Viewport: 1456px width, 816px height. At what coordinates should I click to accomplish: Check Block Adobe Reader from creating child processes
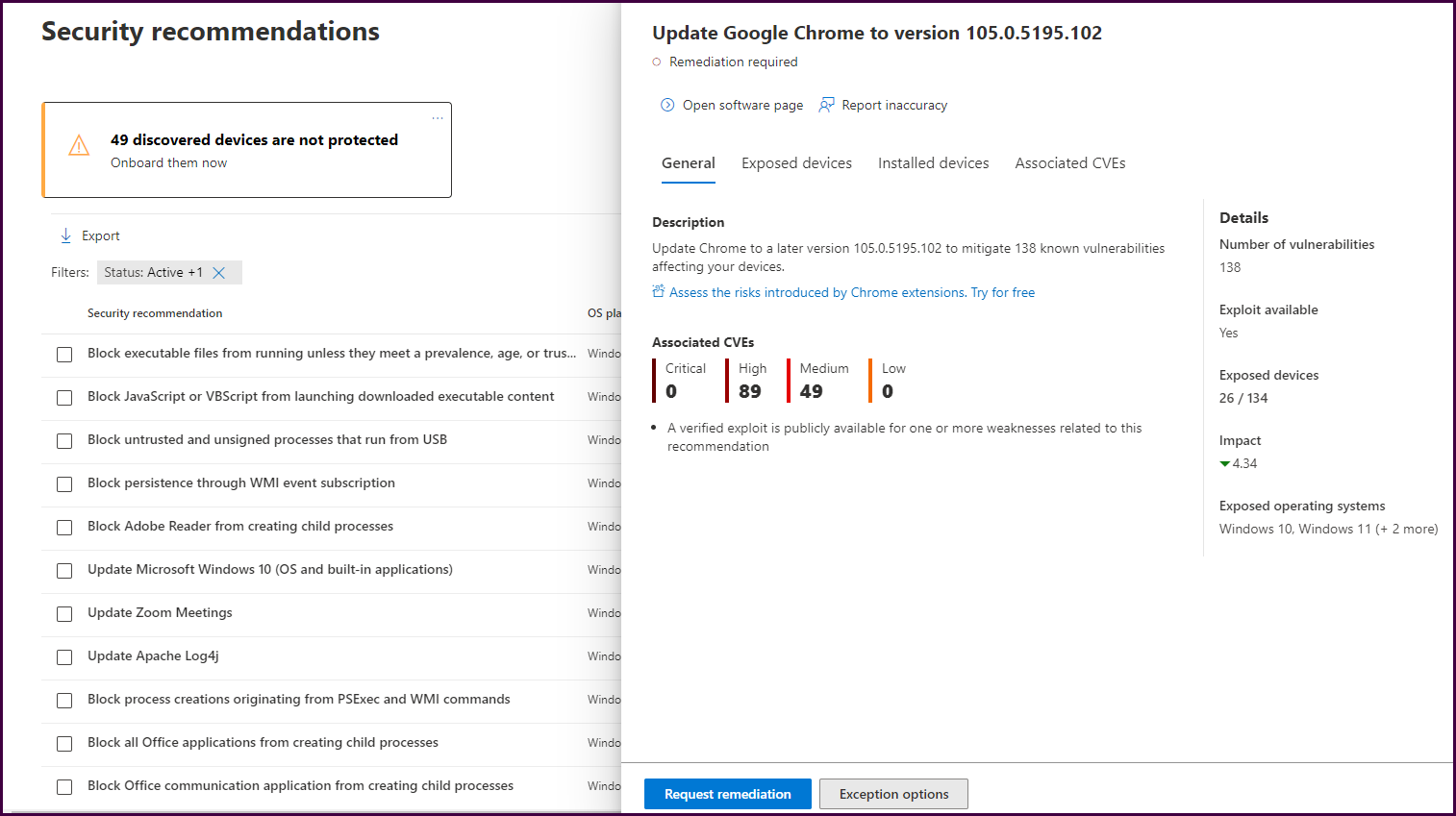pos(63,527)
